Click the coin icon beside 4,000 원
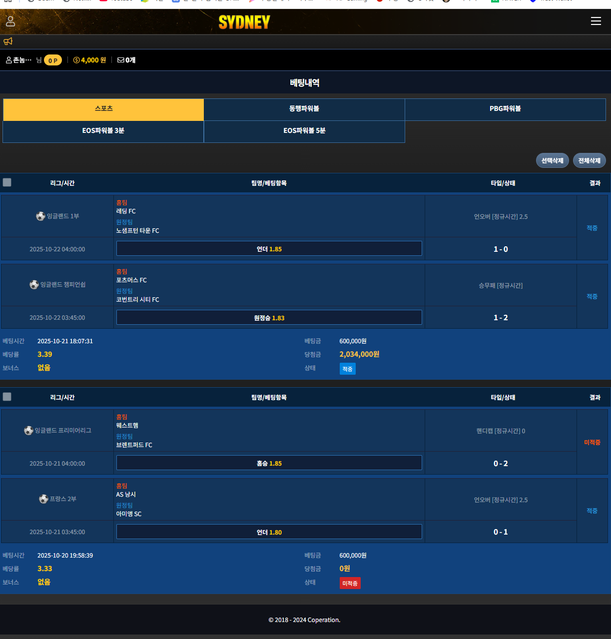 [77, 60]
